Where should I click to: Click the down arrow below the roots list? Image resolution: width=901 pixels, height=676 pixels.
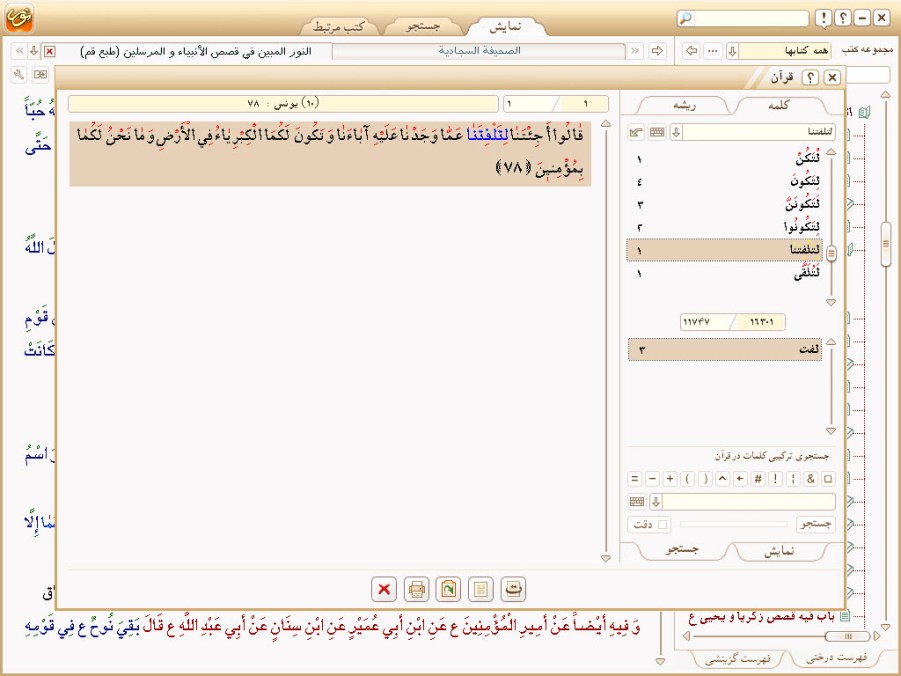tap(831, 431)
